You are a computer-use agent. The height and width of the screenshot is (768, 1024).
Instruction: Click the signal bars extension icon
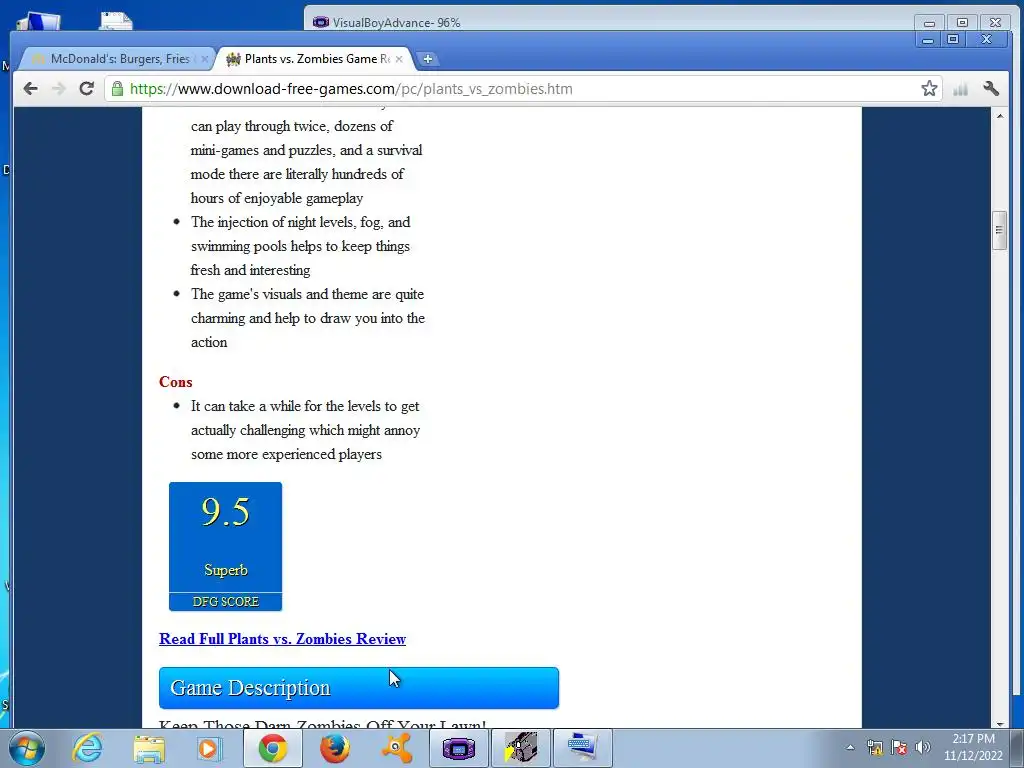pyautogui.click(x=960, y=89)
